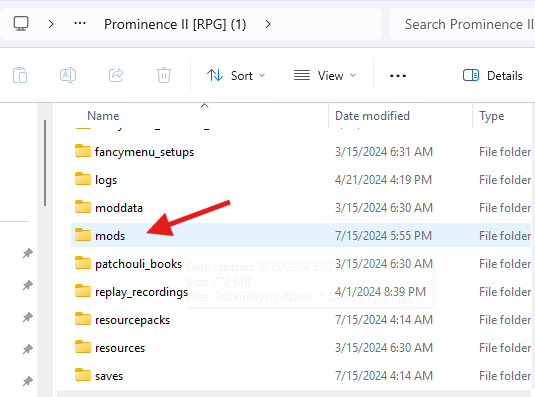The width and height of the screenshot is (535, 397).
Task: Show hidden path via ellipsis in address bar
Action: (80, 24)
